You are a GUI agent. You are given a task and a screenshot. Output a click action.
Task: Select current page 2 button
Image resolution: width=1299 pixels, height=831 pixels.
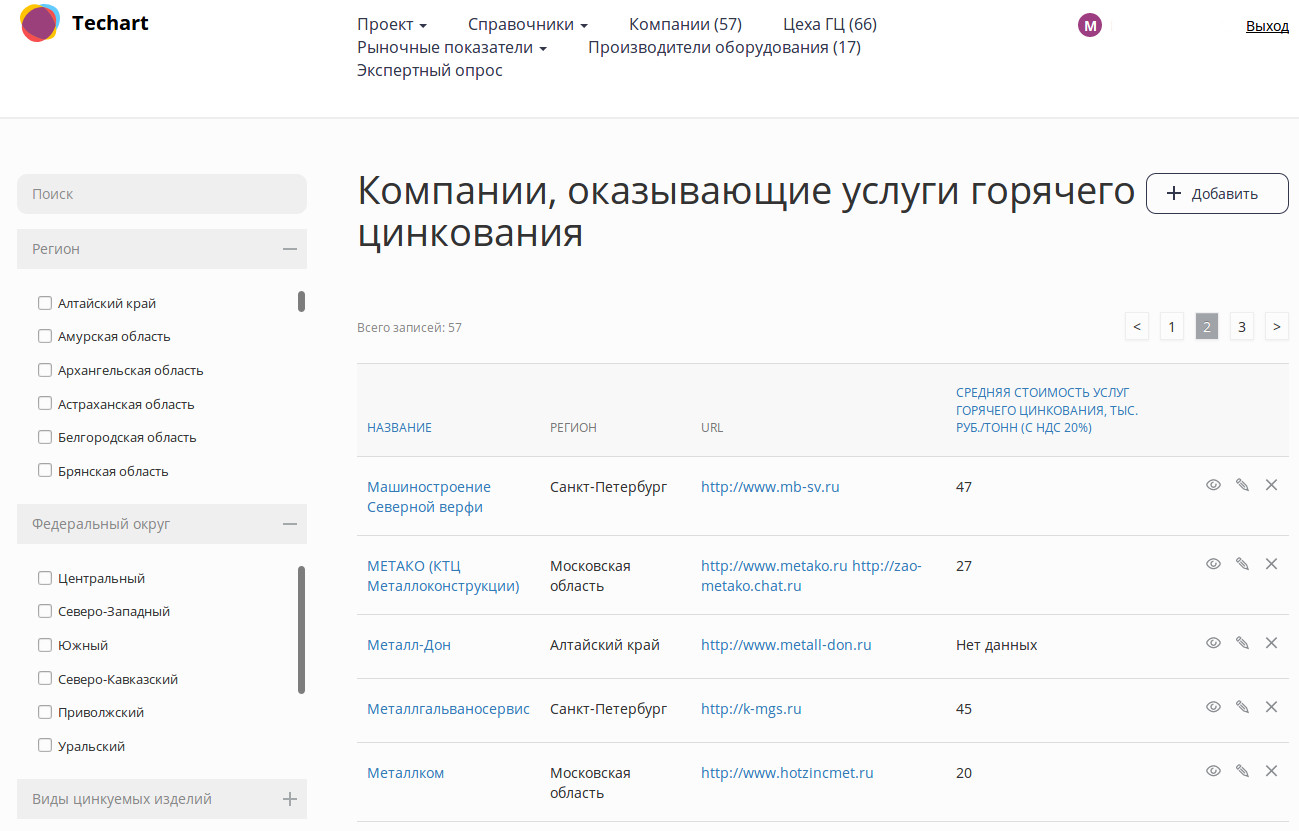coord(1206,326)
